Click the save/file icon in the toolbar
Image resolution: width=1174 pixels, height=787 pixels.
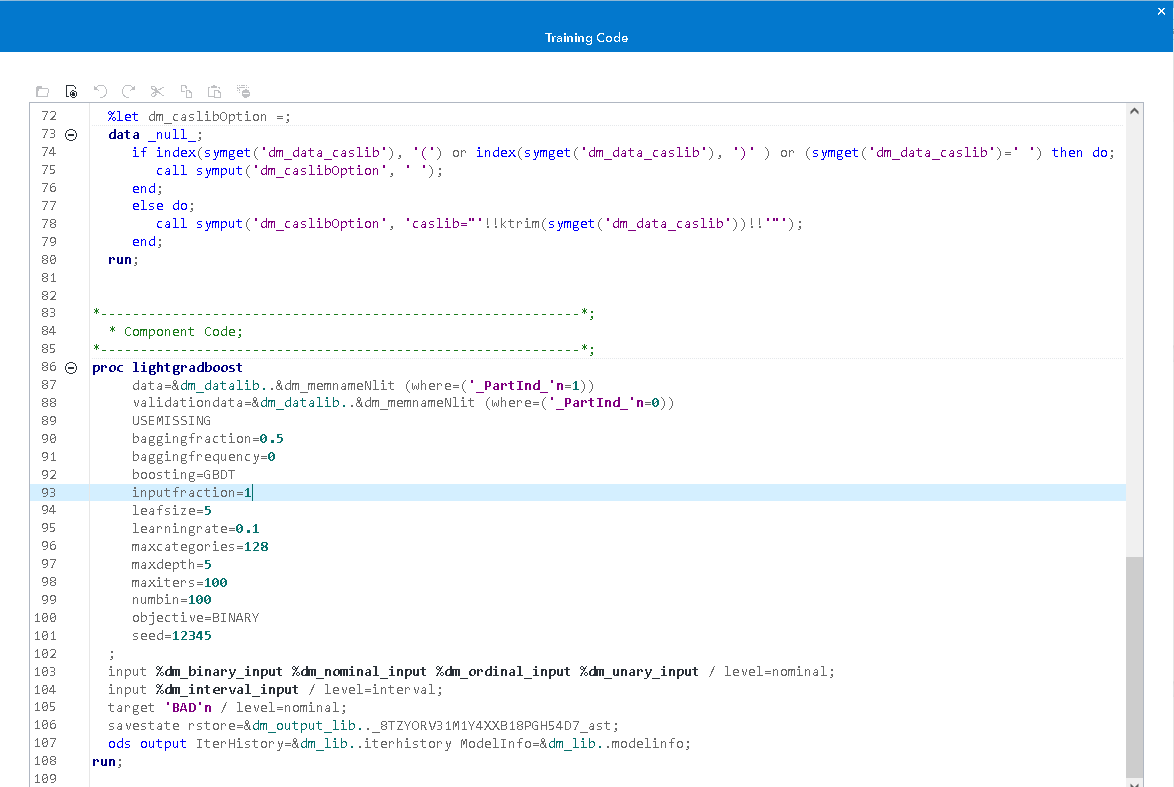click(71, 91)
